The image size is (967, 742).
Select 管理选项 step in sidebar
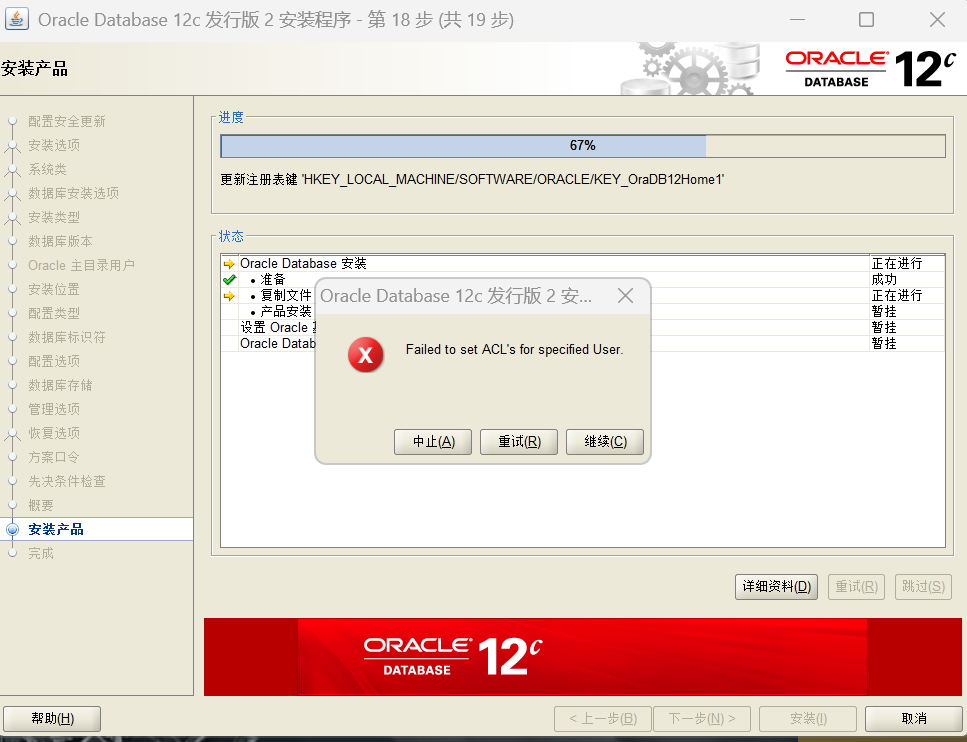54,410
